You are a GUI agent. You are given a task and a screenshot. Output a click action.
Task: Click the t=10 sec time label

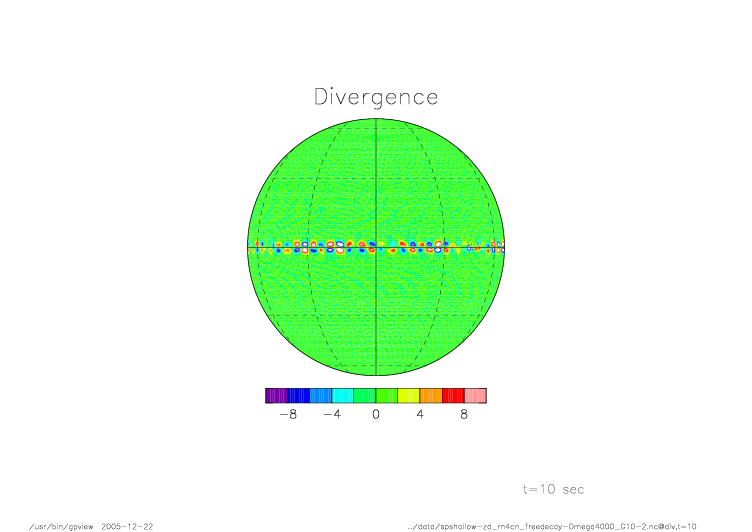pos(553,489)
